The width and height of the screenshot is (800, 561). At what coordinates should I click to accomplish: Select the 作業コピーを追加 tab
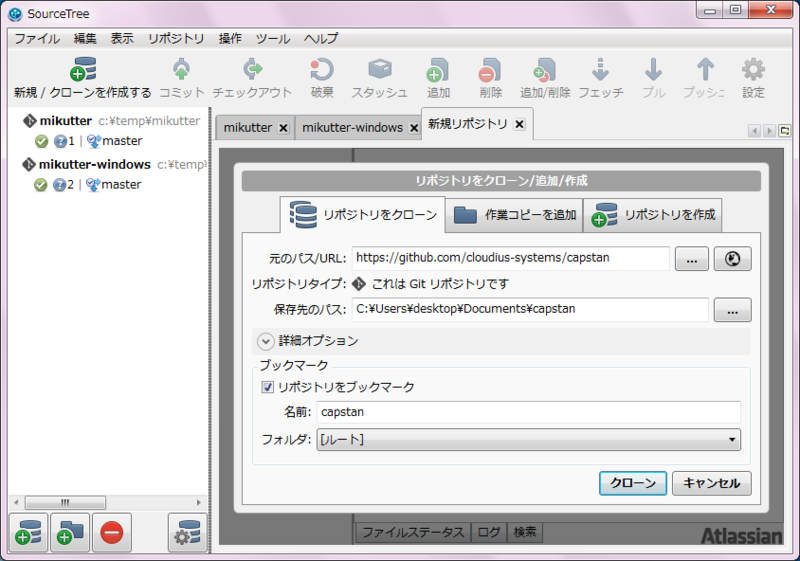coord(514,215)
